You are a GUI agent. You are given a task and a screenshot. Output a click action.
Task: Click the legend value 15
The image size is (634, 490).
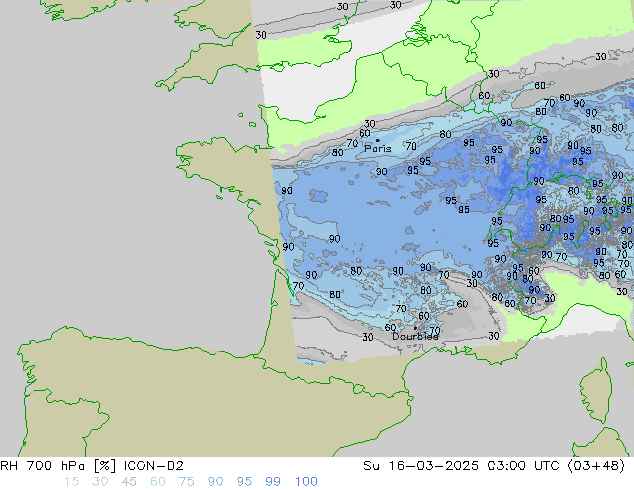(x=71, y=482)
